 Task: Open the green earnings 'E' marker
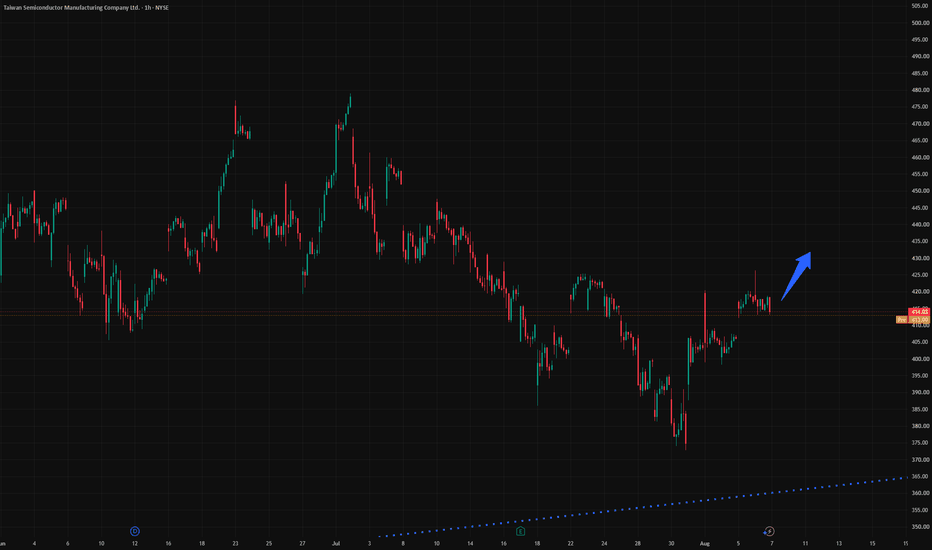pos(521,531)
